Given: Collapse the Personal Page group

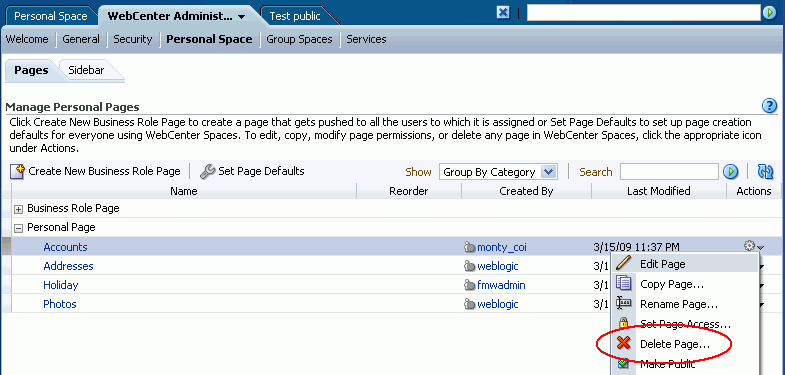Looking at the screenshot, I should (19, 228).
